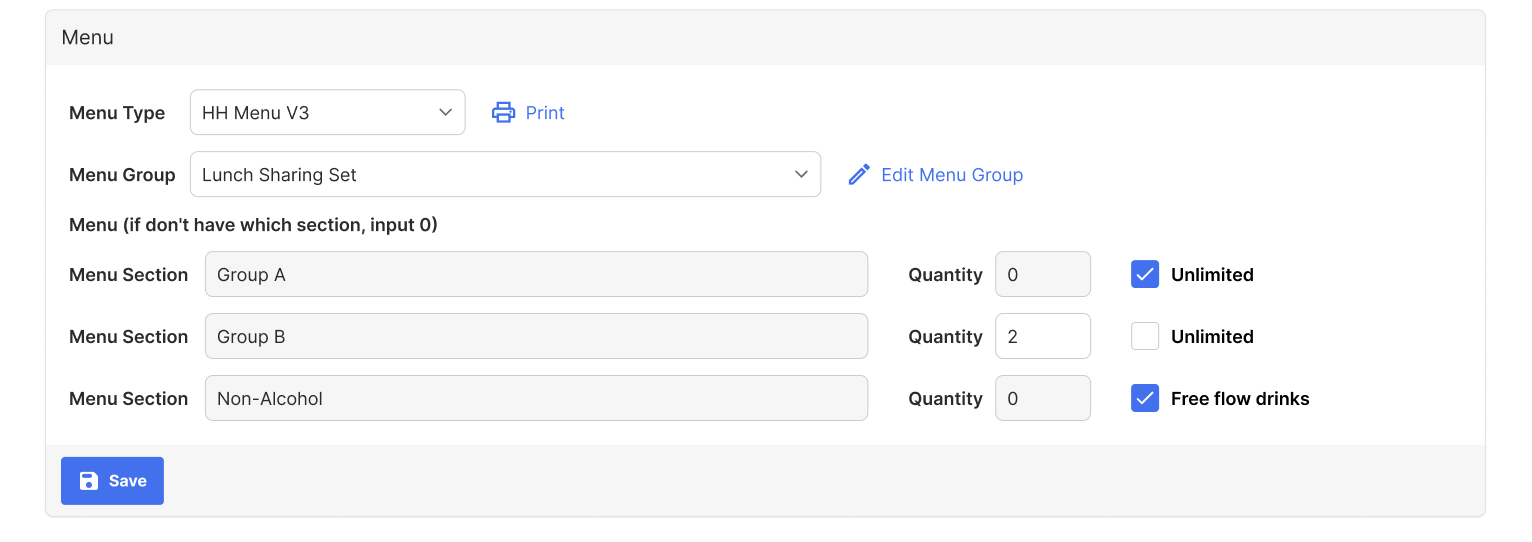Click the Edit Menu Group link
Viewport: 1532px width, 542px height.
pyautogui.click(x=951, y=175)
